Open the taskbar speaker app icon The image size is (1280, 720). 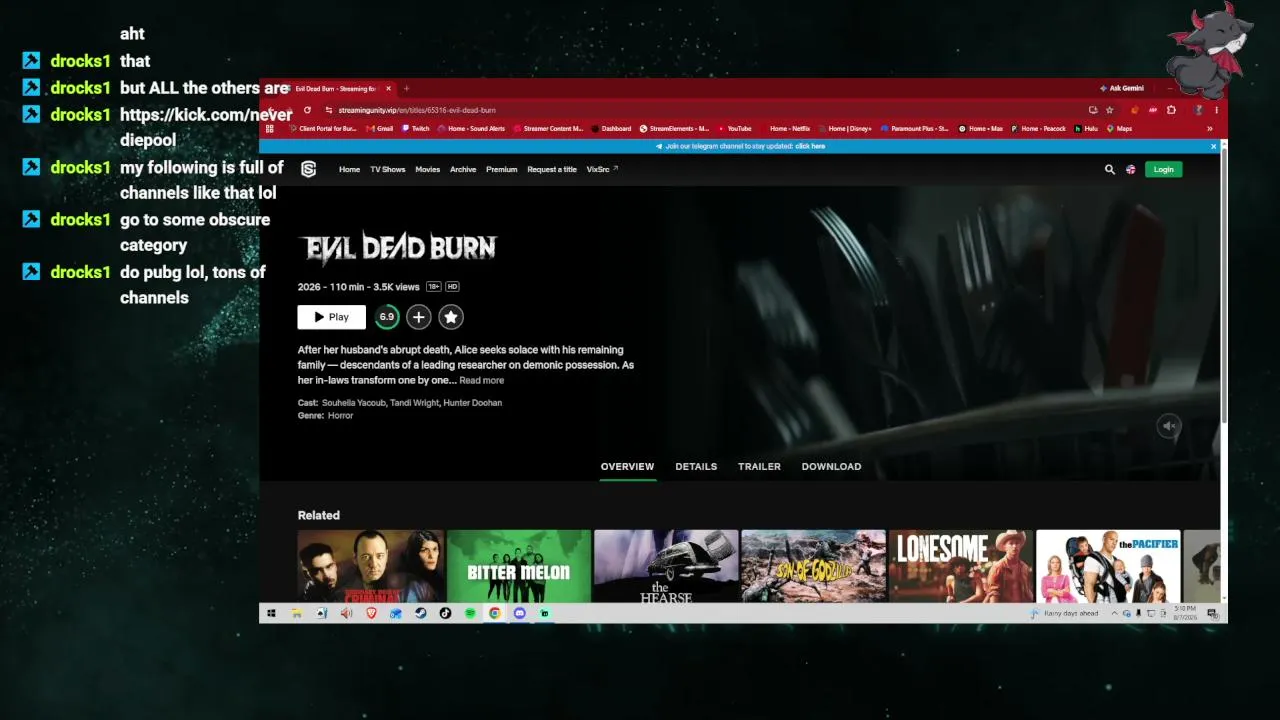click(x=346, y=613)
